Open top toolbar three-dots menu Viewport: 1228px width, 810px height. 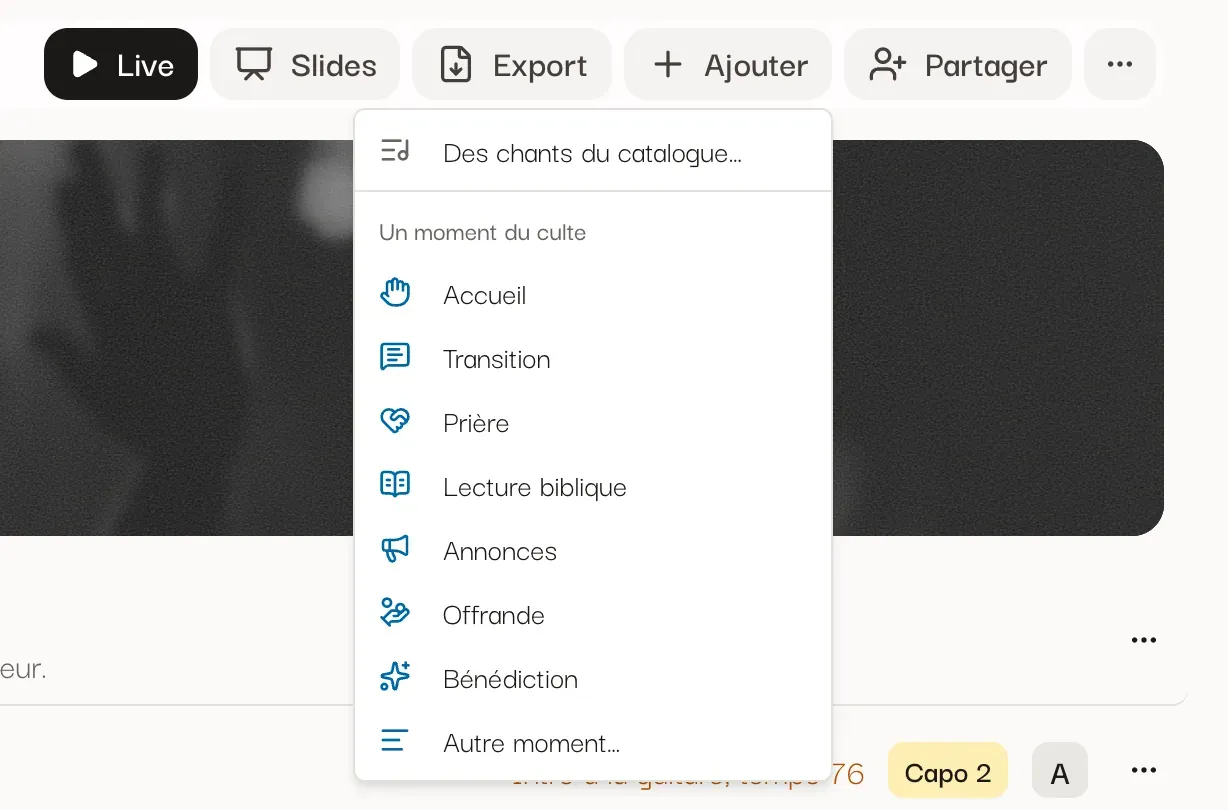click(1120, 64)
